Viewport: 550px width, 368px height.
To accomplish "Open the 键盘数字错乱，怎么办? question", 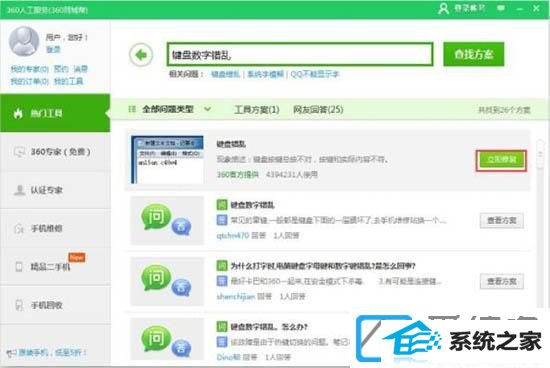I will pyautogui.click(x=269, y=327).
